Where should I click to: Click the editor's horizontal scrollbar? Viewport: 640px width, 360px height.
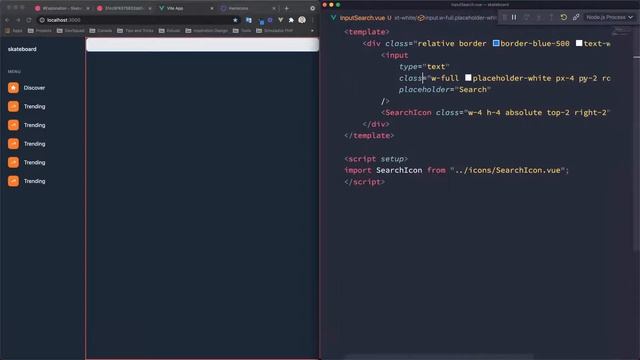click(439, 357)
